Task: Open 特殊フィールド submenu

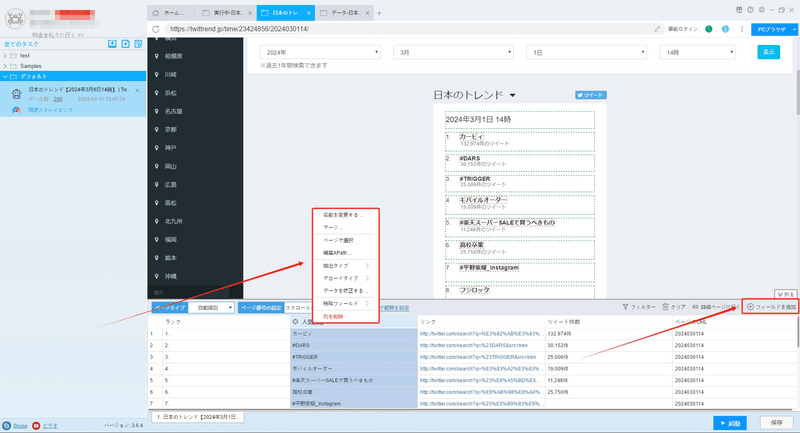Action: (x=345, y=303)
